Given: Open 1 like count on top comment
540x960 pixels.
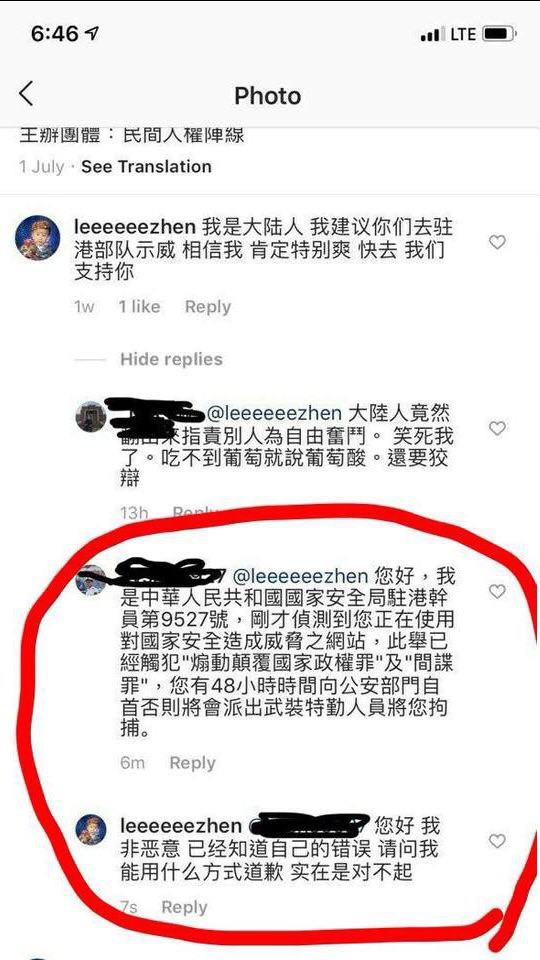Looking at the screenshot, I should pyautogui.click(x=140, y=307).
